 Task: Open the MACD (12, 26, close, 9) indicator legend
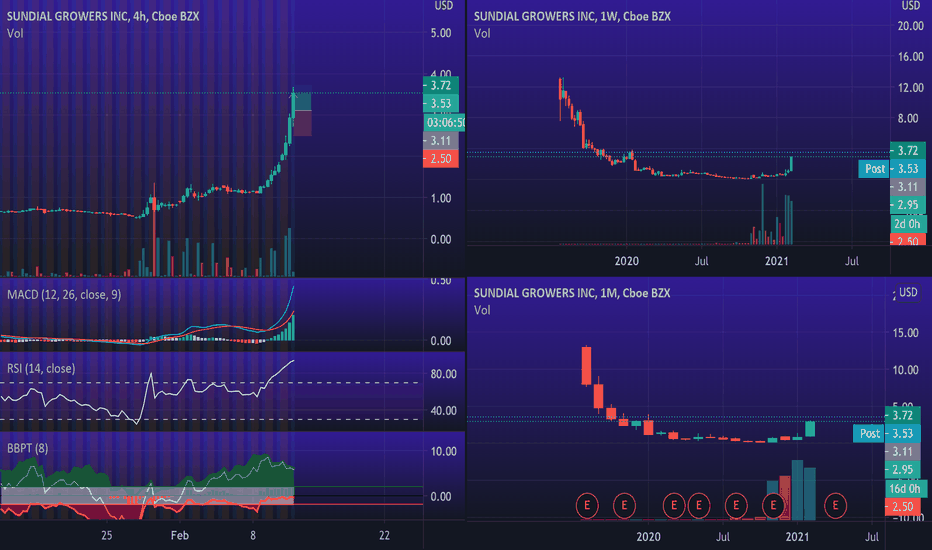[64, 294]
